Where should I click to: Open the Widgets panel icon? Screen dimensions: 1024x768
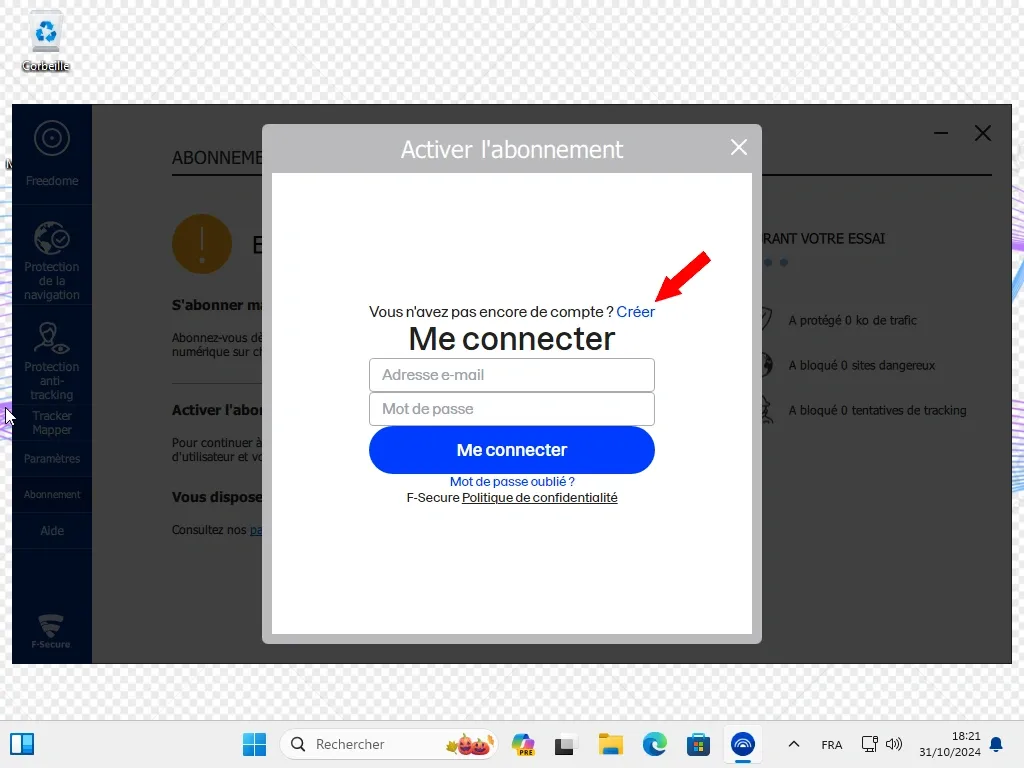pos(22,744)
